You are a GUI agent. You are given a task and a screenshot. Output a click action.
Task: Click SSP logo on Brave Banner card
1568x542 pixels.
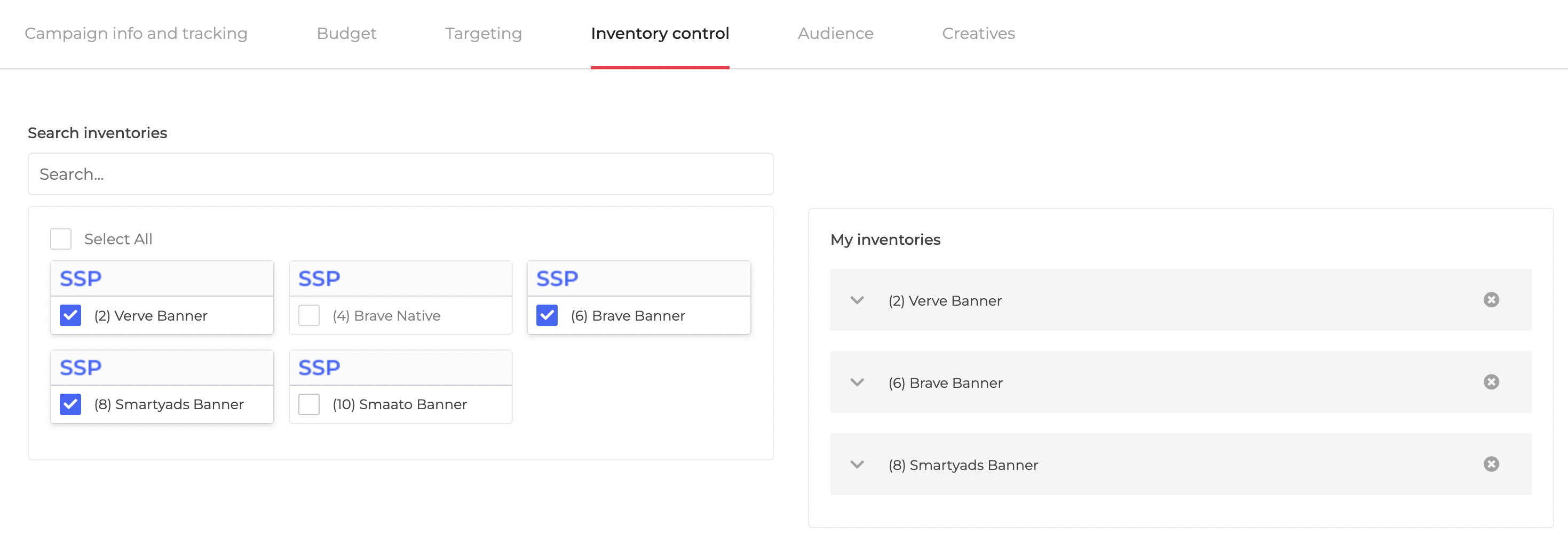(557, 278)
